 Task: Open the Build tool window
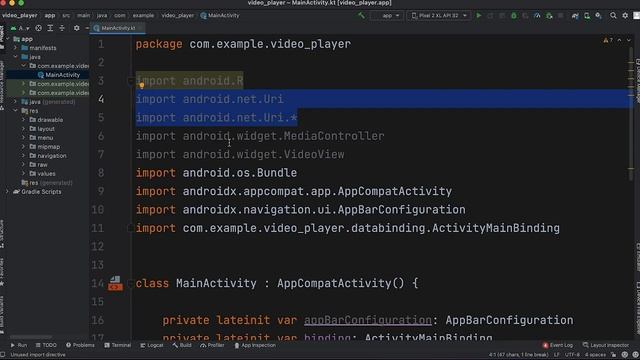coord(182,345)
